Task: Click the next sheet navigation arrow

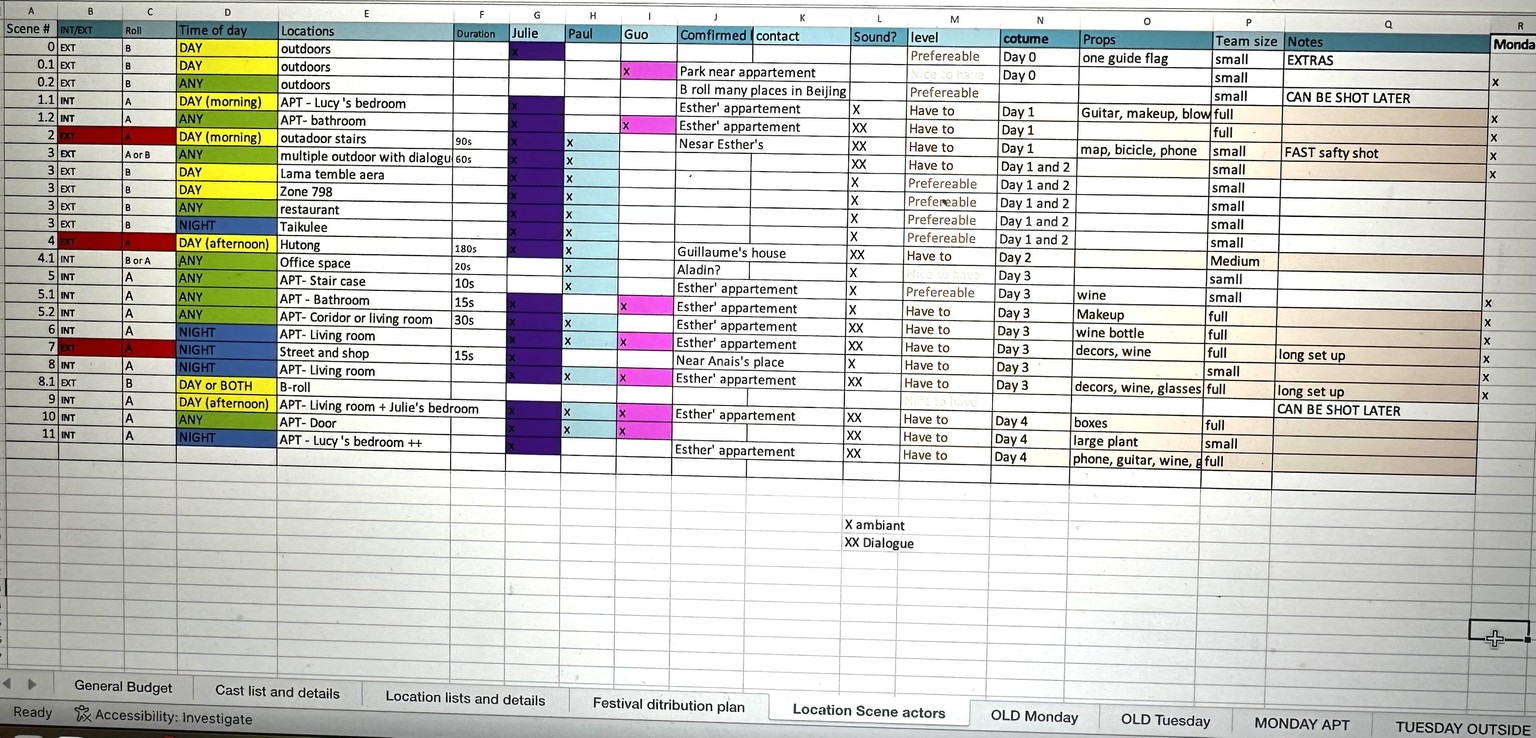Action: tap(31, 684)
